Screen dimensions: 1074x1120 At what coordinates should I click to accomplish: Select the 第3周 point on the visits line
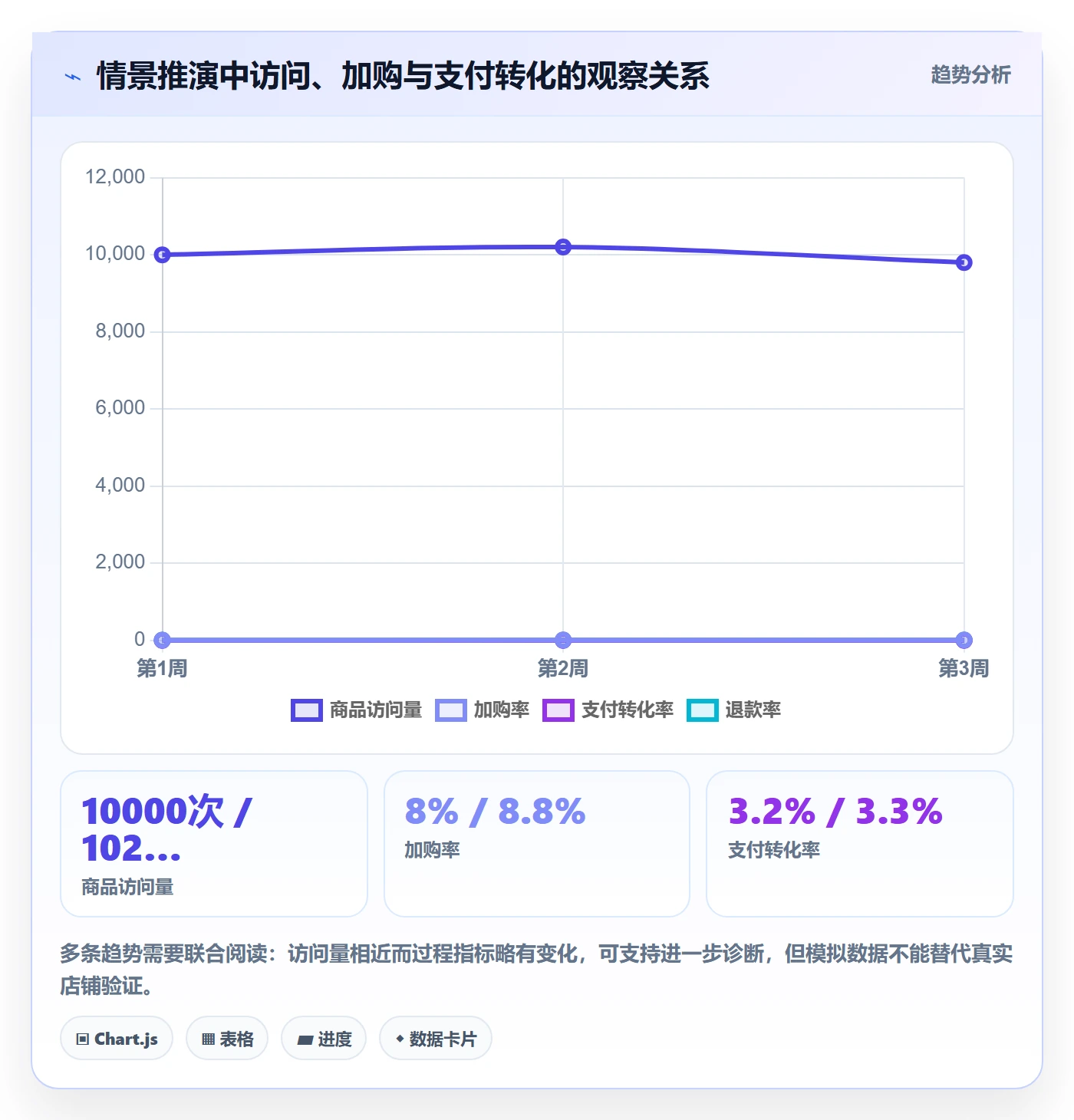tap(964, 262)
